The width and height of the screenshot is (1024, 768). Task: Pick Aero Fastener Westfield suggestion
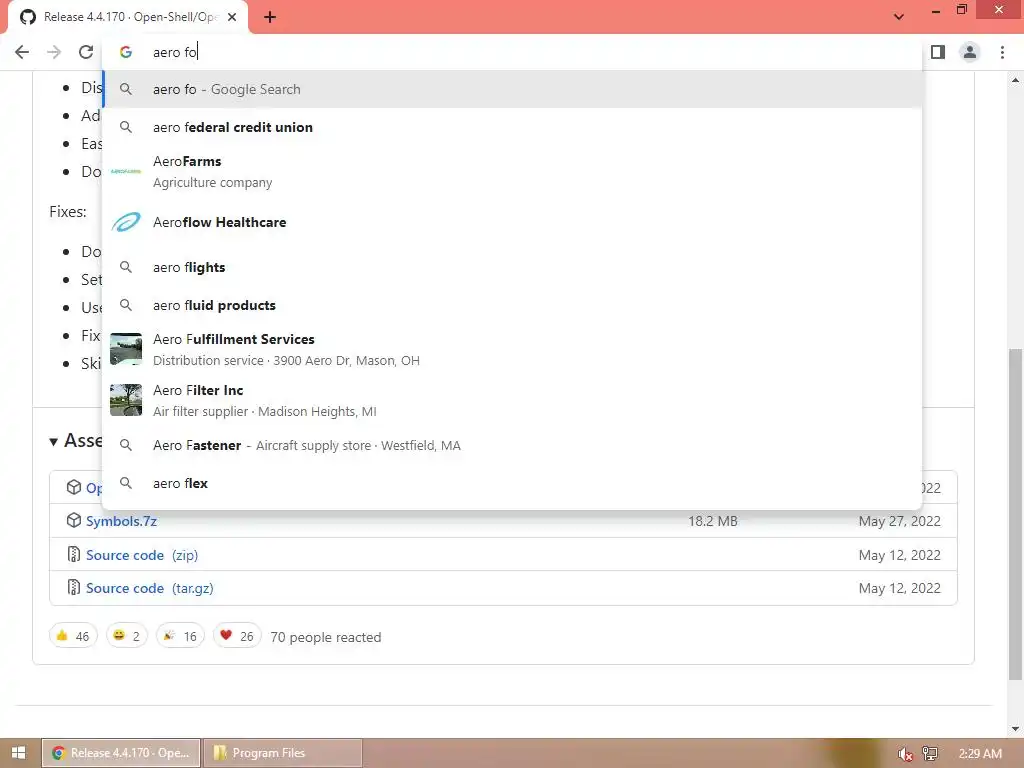coord(512,445)
